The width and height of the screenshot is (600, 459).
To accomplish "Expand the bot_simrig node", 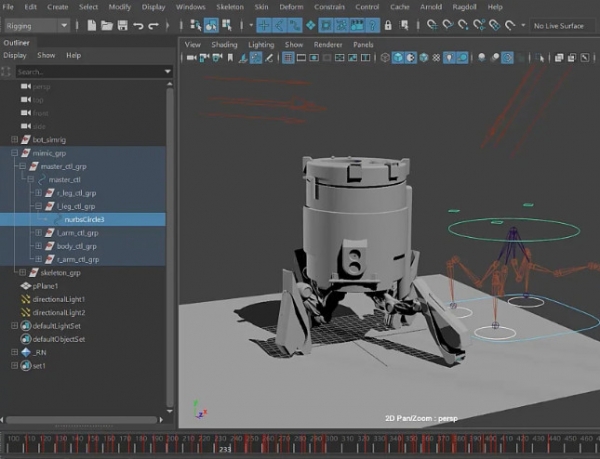I will pyautogui.click(x=14, y=140).
